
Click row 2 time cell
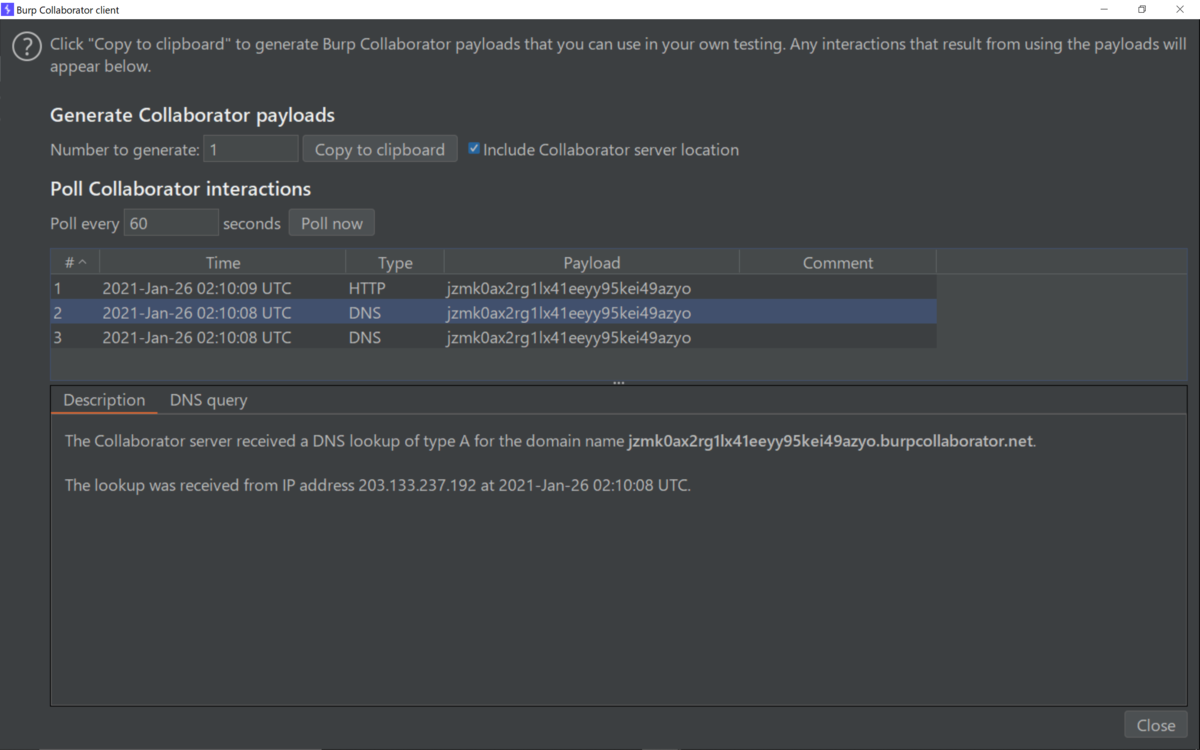coord(223,313)
